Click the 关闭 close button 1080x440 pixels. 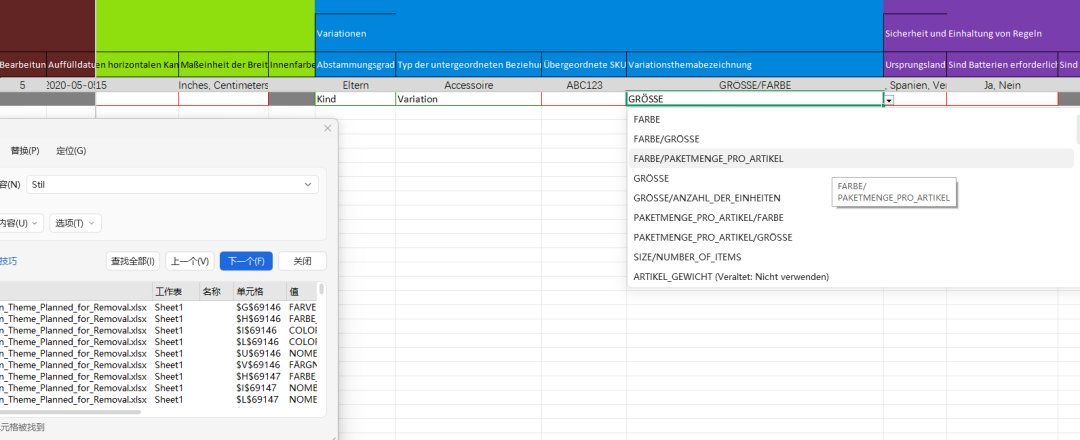click(x=302, y=261)
